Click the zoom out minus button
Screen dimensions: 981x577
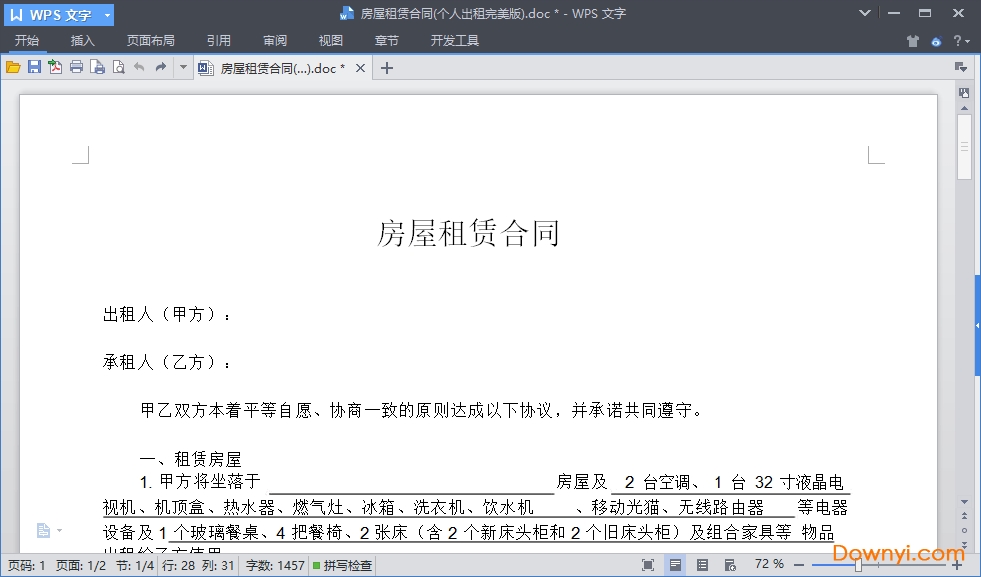coord(799,565)
